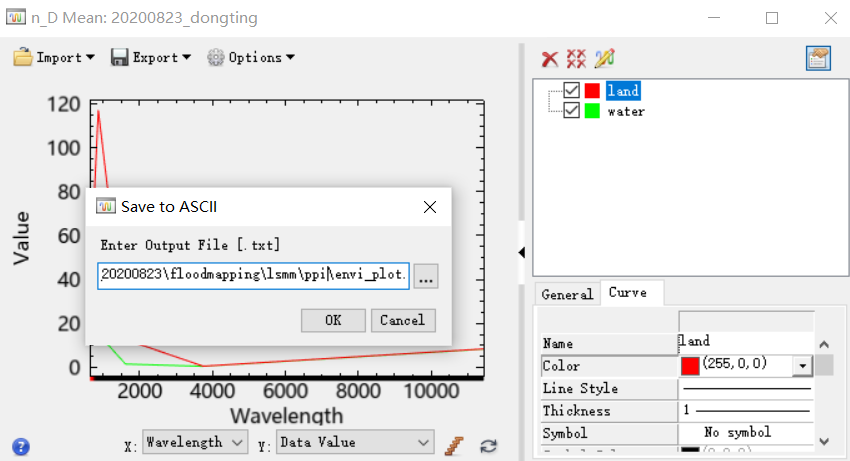Collapse the side panel with the arrow
Image resolution: width=850 pixels, height=461 pixels.
coord(521,252)
